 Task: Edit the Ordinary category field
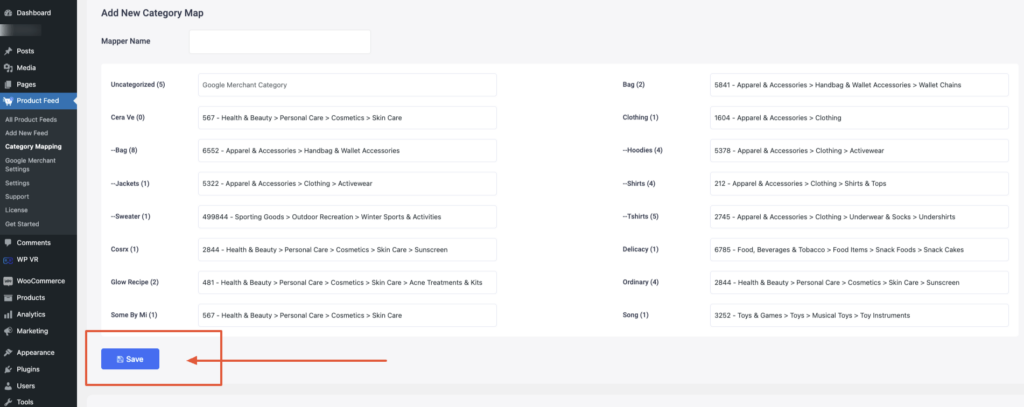point(859,282)
